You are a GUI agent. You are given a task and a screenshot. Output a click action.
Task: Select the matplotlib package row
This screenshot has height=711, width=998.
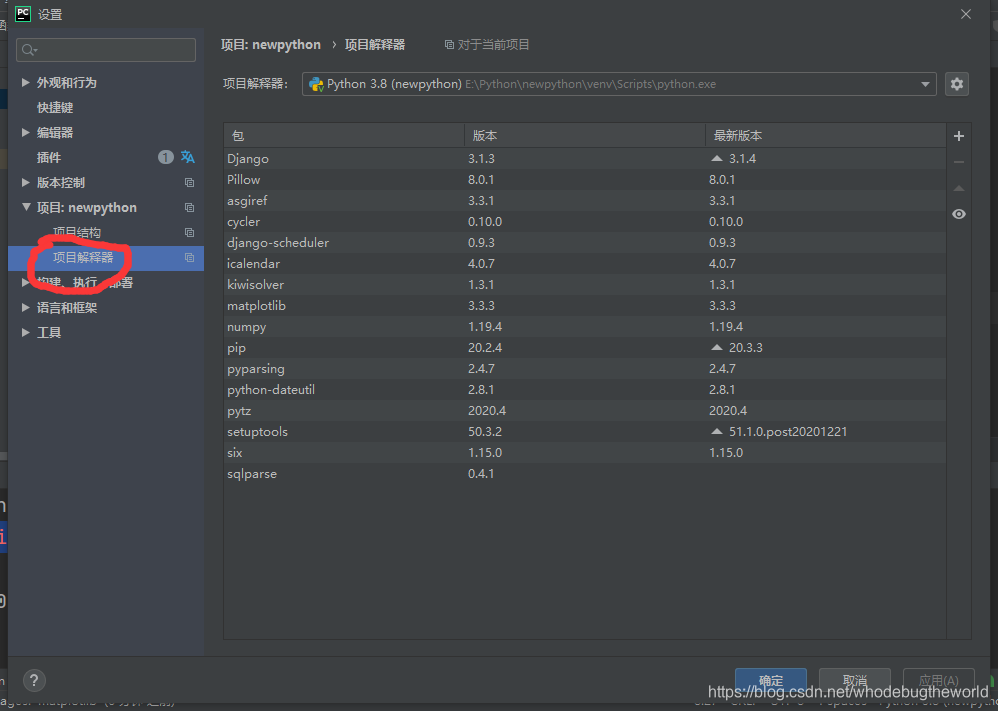[x=584, y=306]
